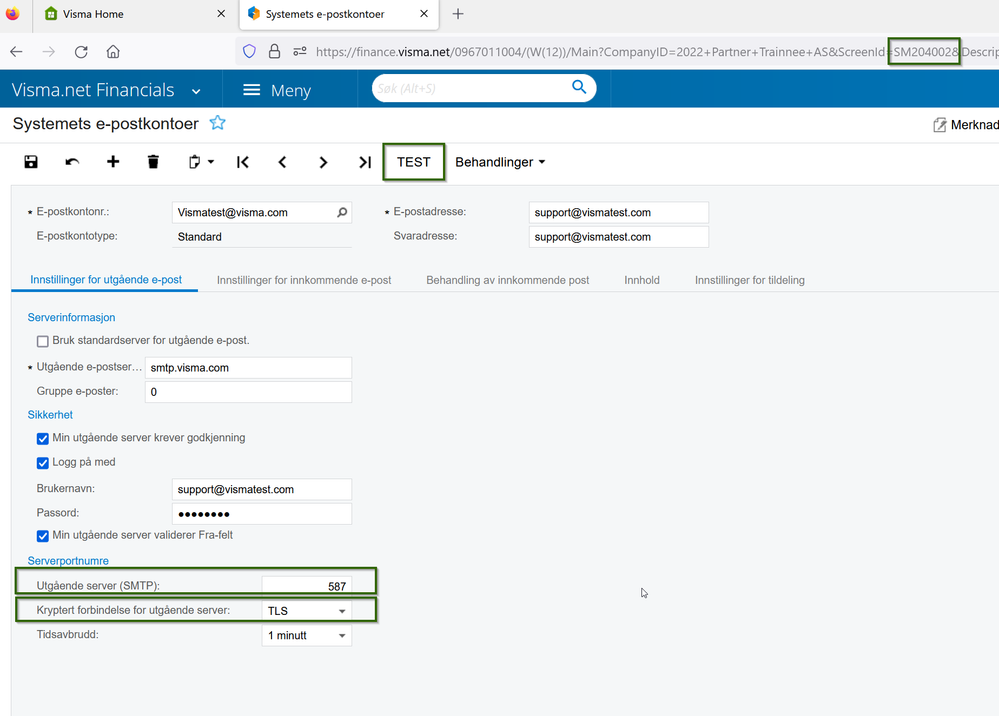Switch to the Innhold tab
The image size is (999, 716).
[642, 280]
